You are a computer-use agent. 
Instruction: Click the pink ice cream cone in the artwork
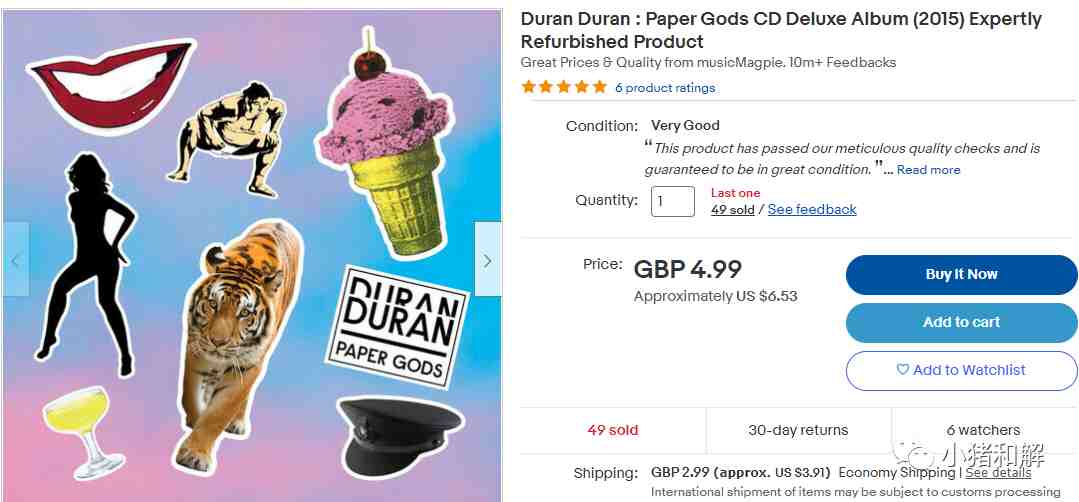tap(387, 144)
